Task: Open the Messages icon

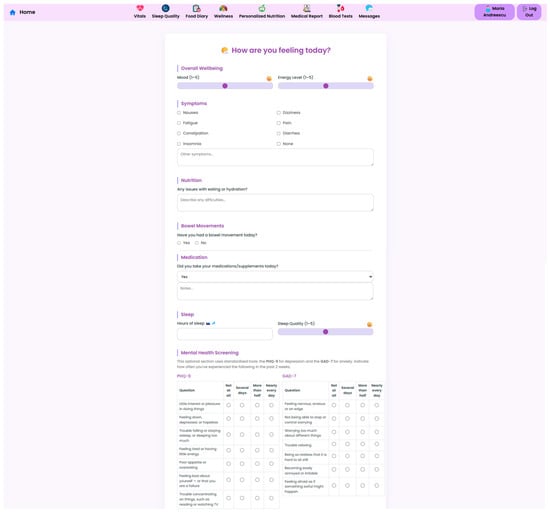Action: [x=369, y=8]
